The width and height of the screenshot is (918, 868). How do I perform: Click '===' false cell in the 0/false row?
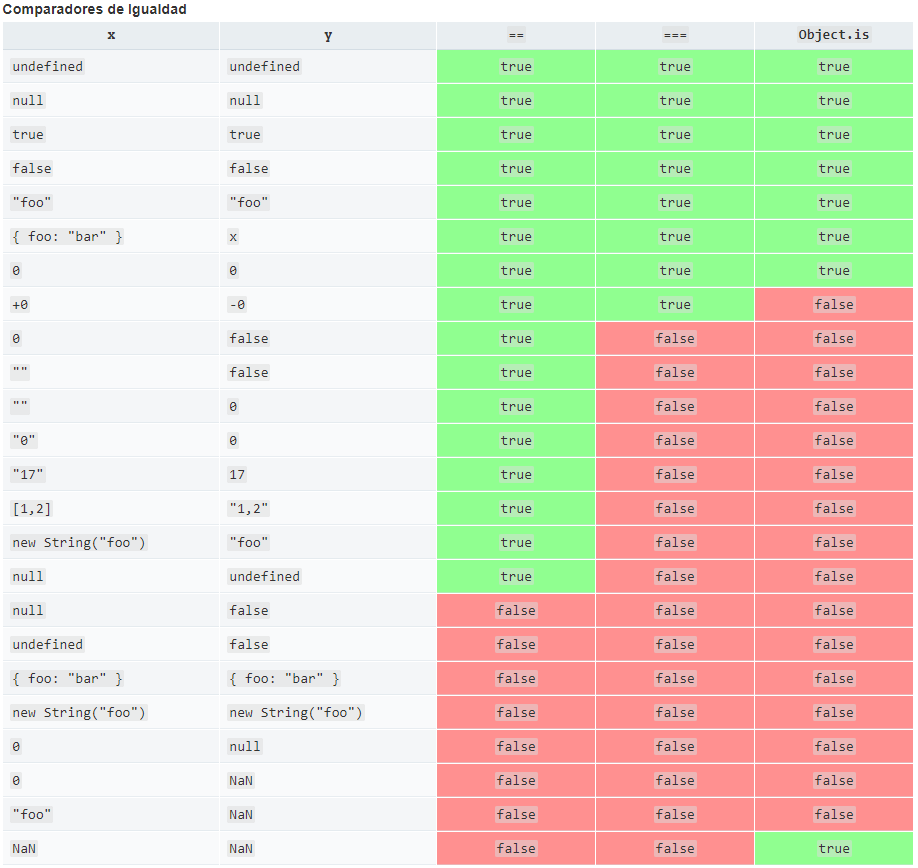coord(675,339)
